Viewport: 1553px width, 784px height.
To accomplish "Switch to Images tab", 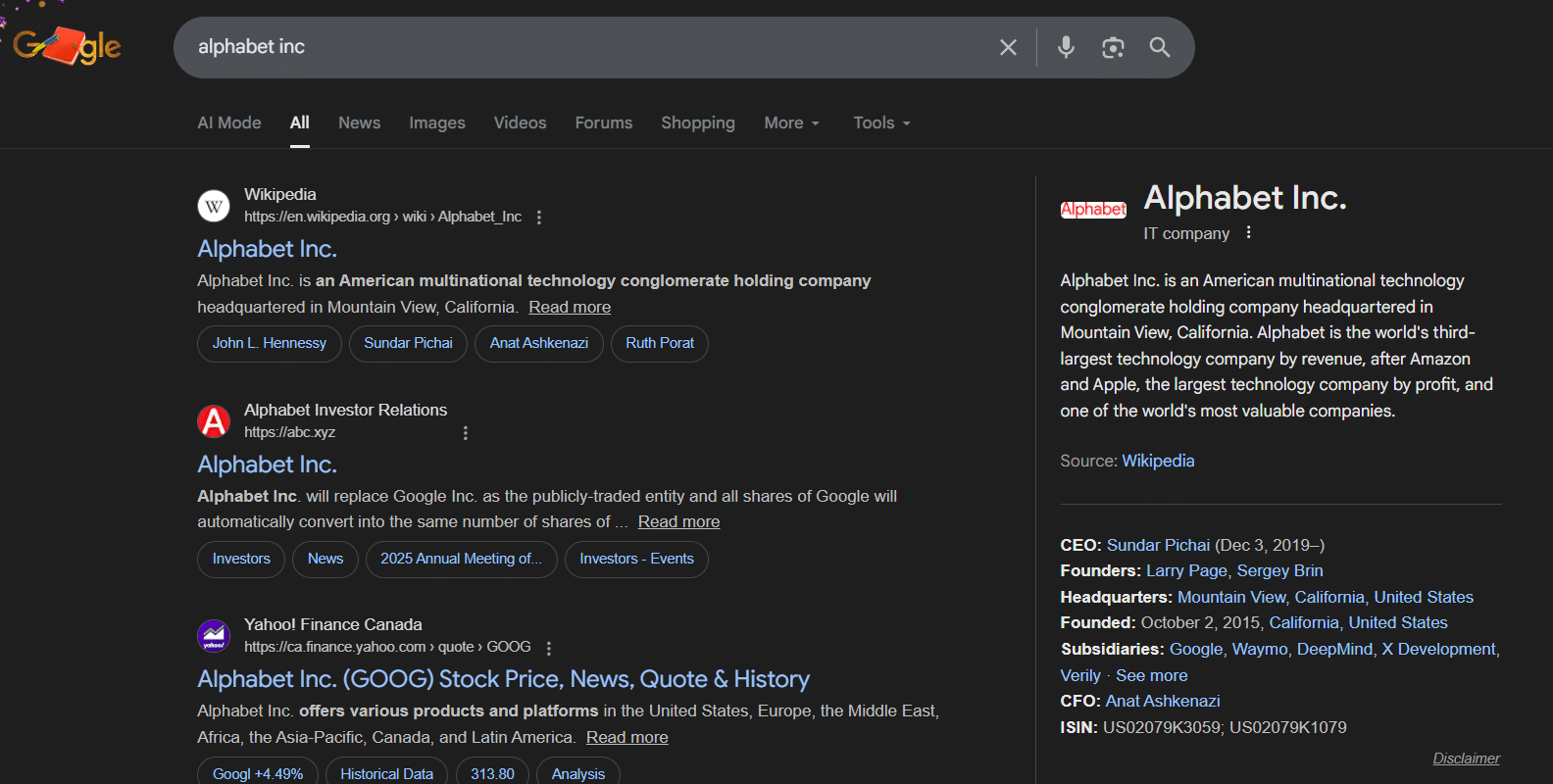I will (x=437, y=122).
